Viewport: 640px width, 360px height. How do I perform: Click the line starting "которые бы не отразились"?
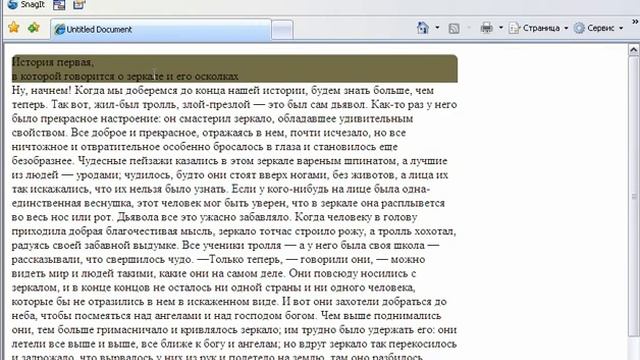click(x=229, y=302)
